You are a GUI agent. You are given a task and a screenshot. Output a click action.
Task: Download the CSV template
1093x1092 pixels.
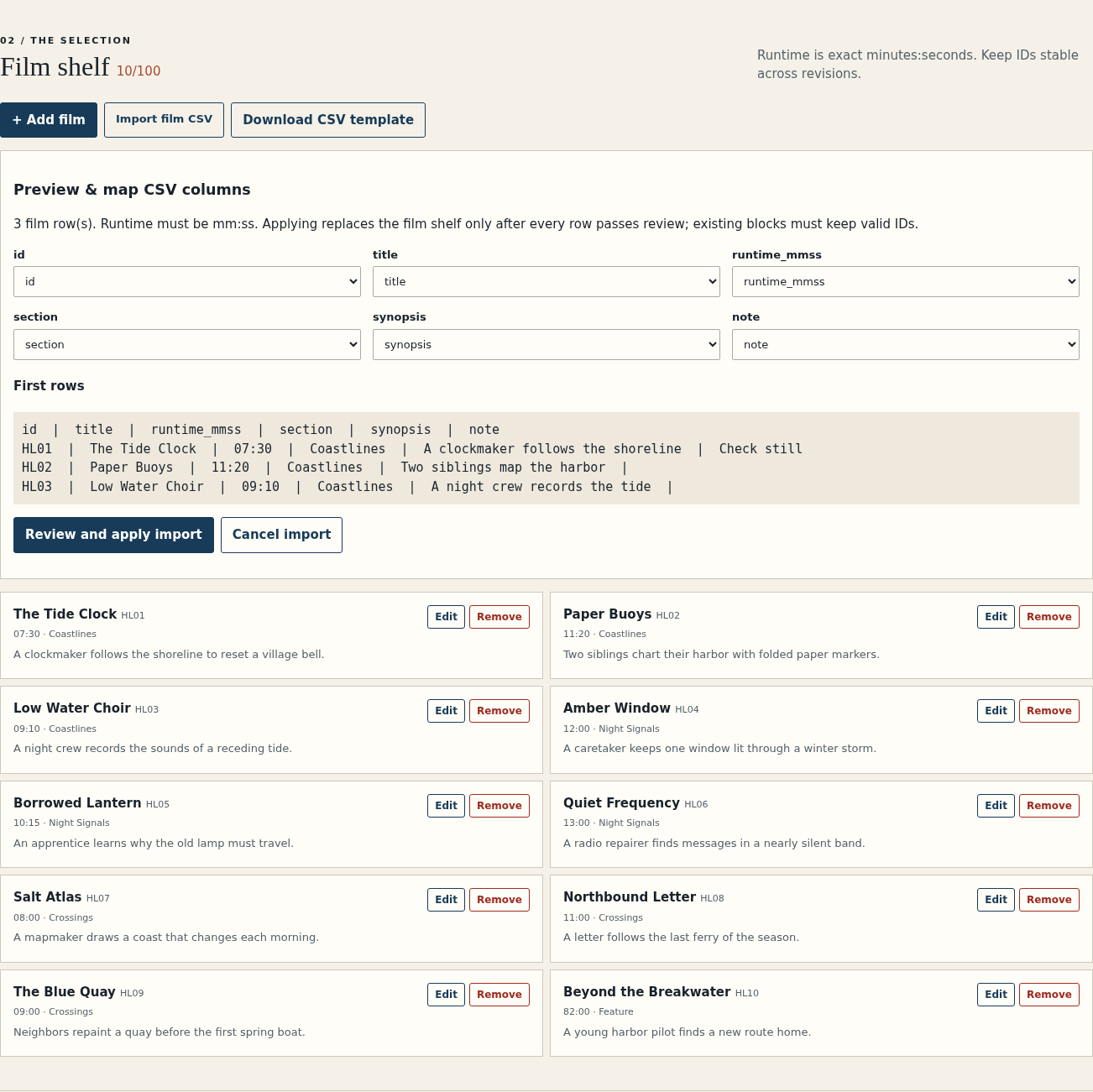[328, 120]
